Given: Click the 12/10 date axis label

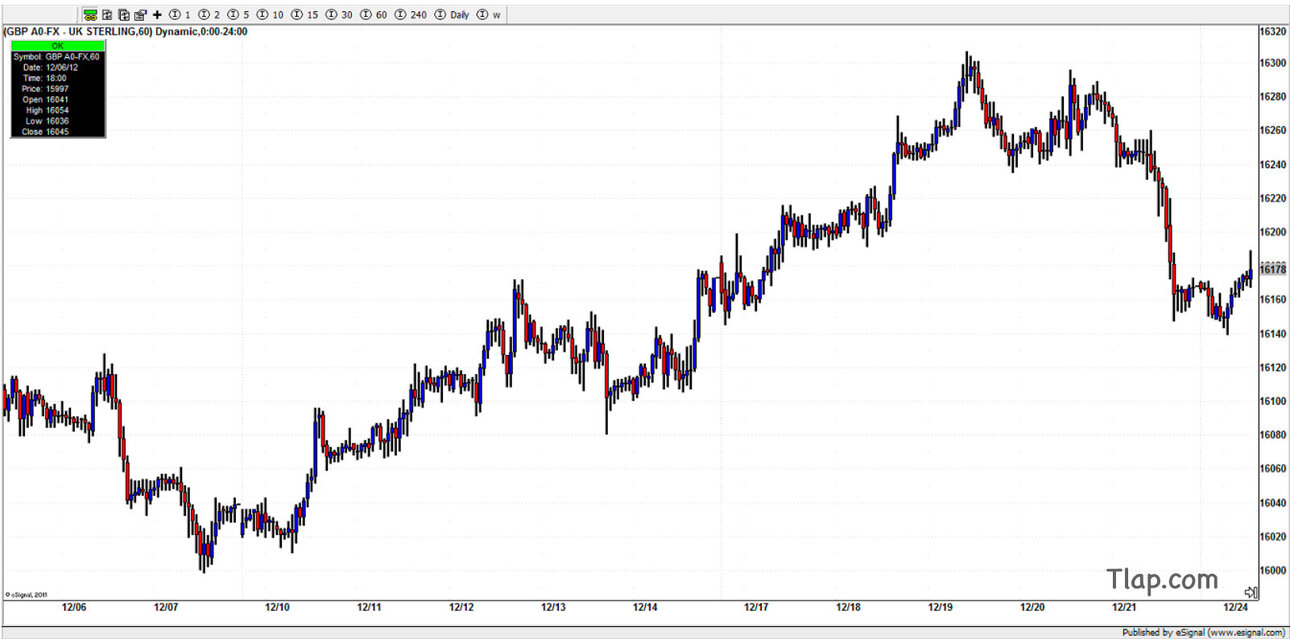Looking at the screenshot, I should point(278,608).
